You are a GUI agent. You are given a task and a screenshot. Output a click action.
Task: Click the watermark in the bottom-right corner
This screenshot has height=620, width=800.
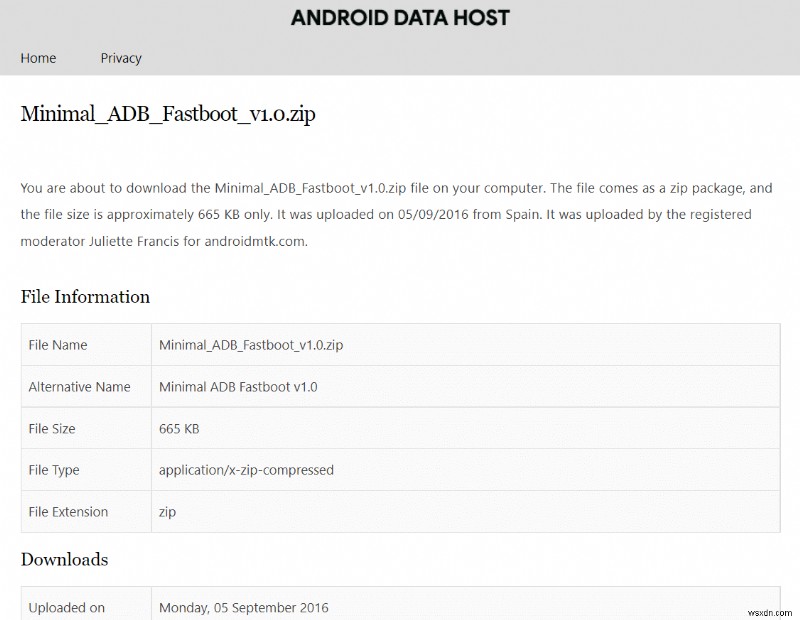tap(770, 611)
